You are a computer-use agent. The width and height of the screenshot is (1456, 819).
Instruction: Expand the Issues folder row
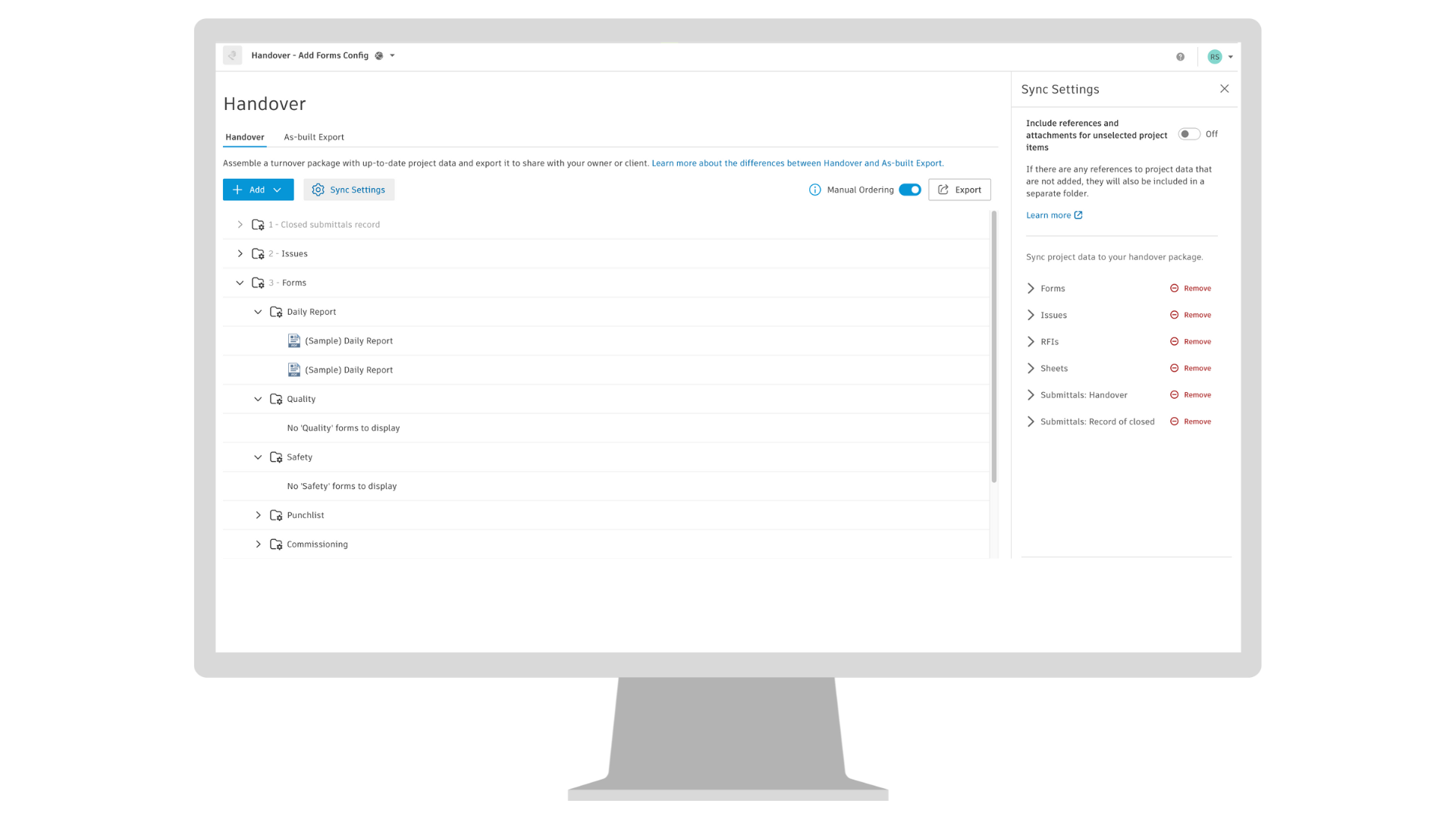(x=240, y=254)
